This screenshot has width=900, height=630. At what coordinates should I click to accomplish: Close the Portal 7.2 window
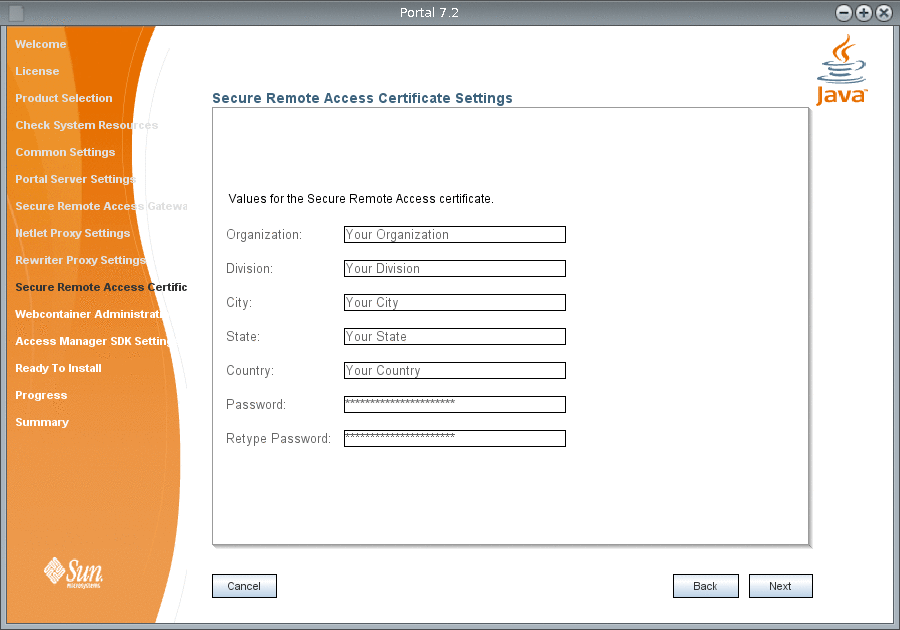click(884, 13)
